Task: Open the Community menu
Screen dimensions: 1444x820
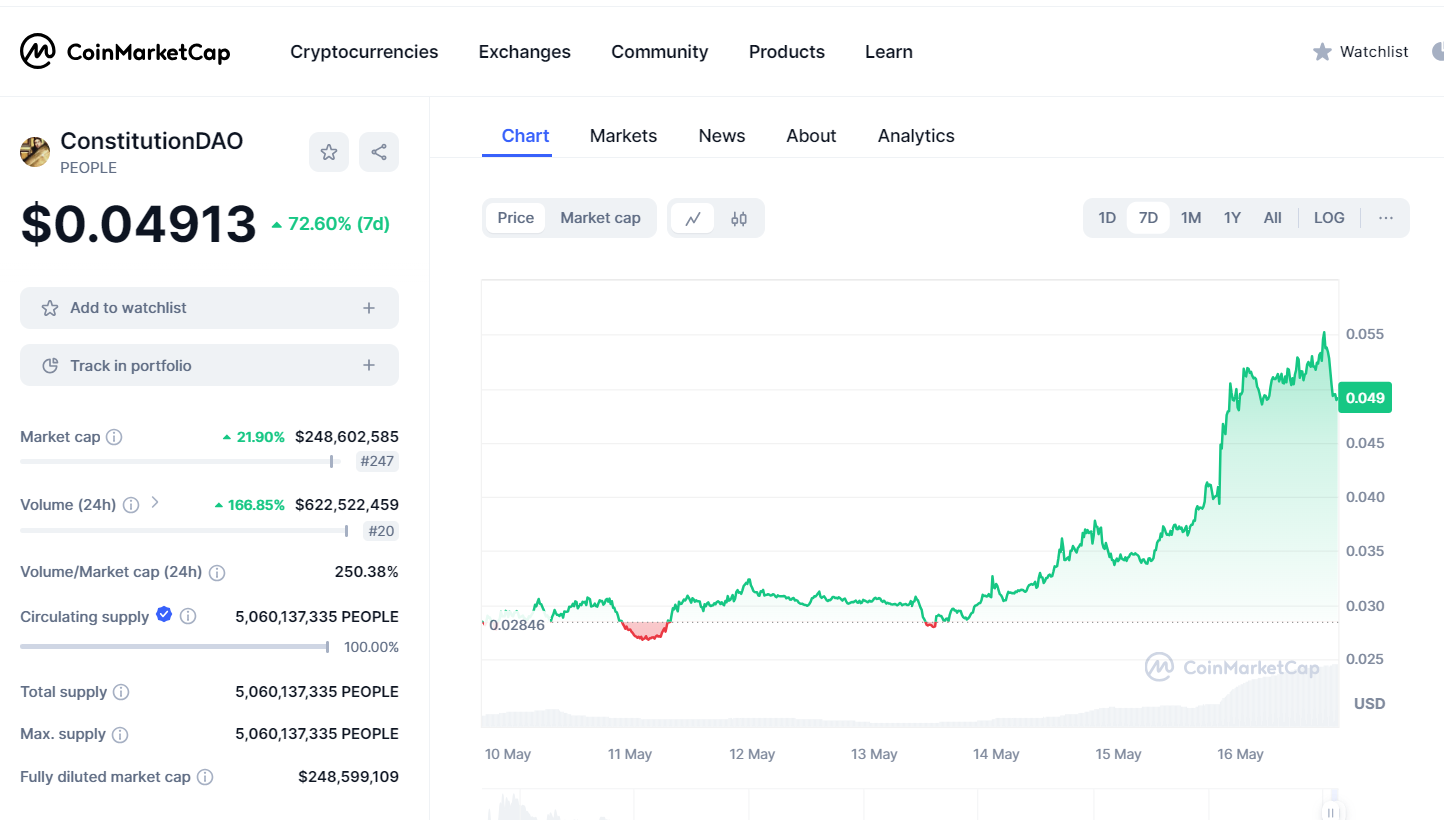Action: 660,52
